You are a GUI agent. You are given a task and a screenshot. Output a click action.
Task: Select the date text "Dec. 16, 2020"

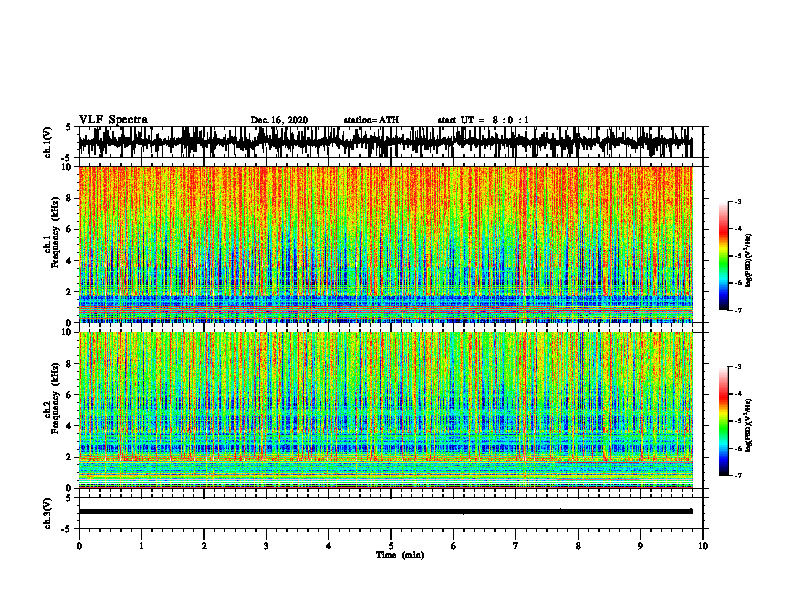tap(279, 120)
